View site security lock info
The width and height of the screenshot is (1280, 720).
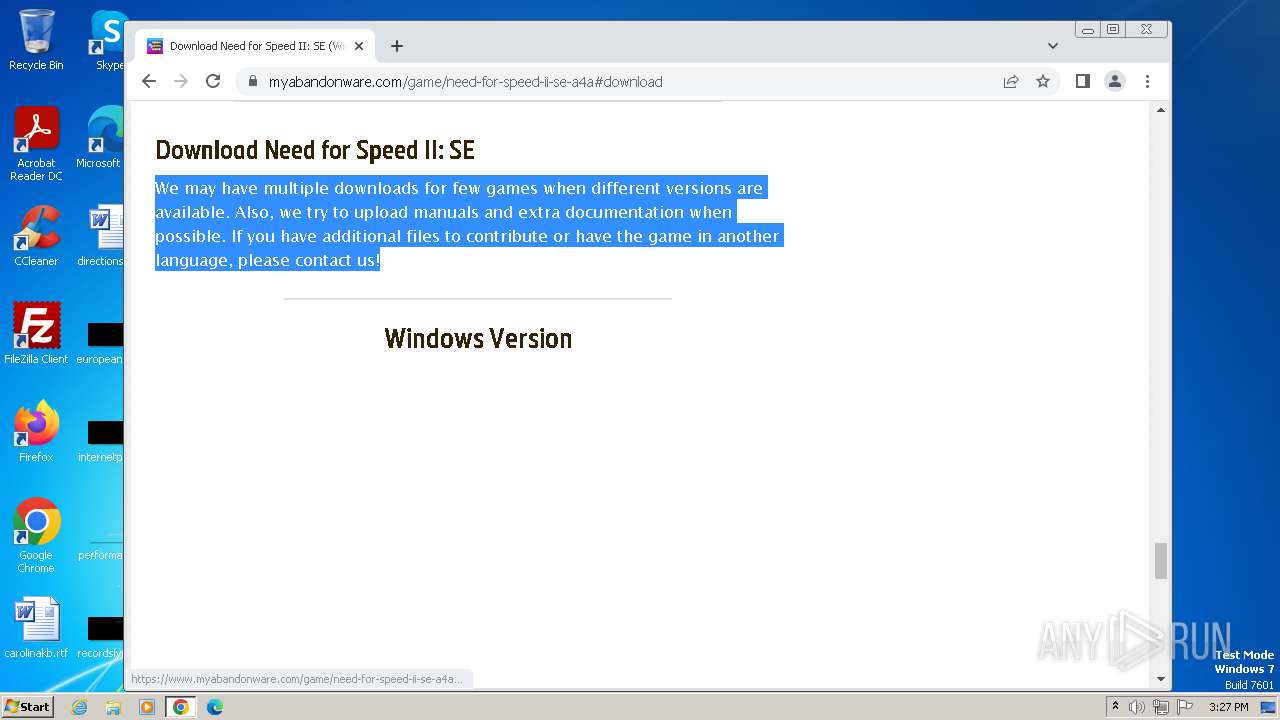(x=253, y=82)
